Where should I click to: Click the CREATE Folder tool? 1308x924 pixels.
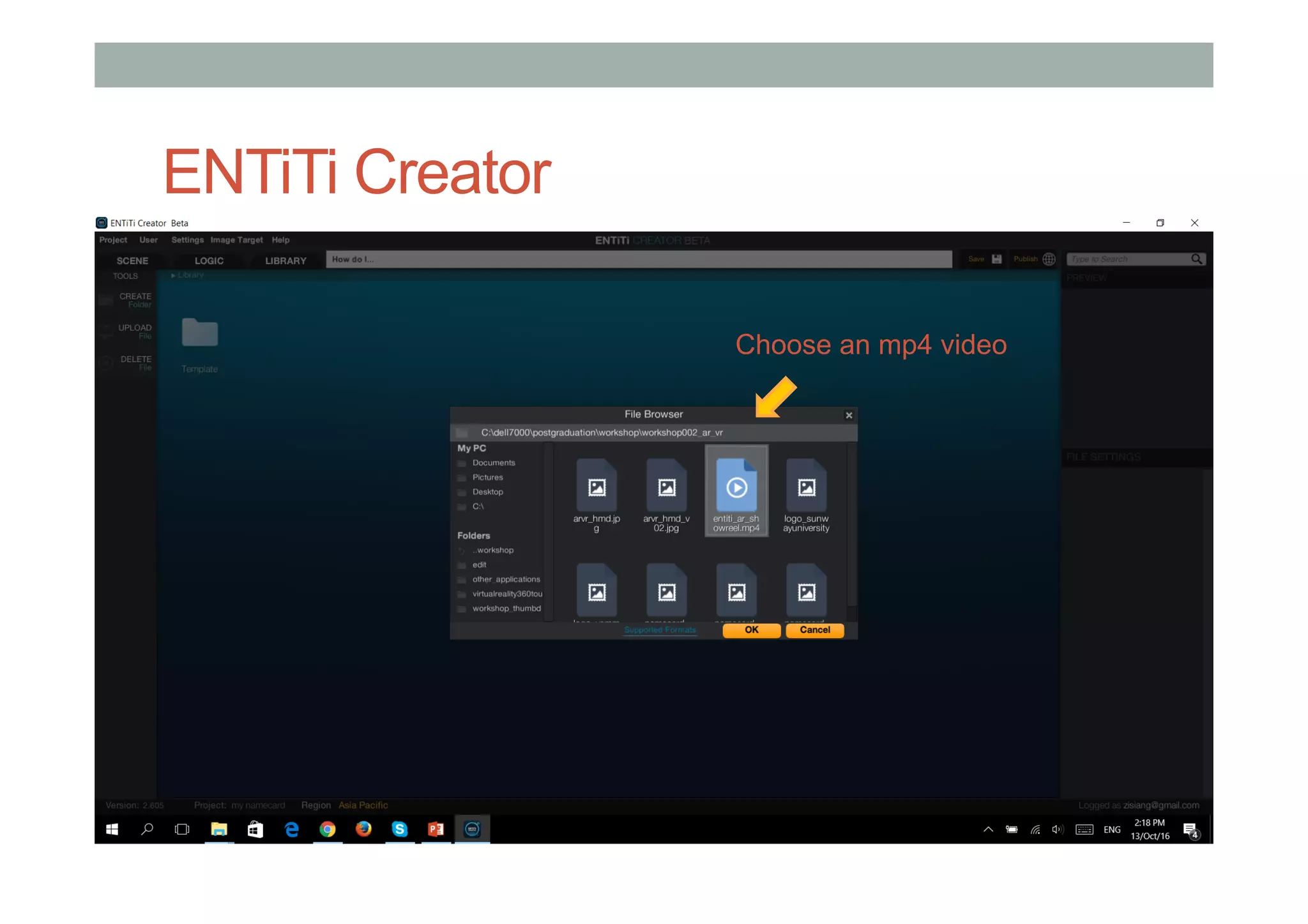[126, 300]
